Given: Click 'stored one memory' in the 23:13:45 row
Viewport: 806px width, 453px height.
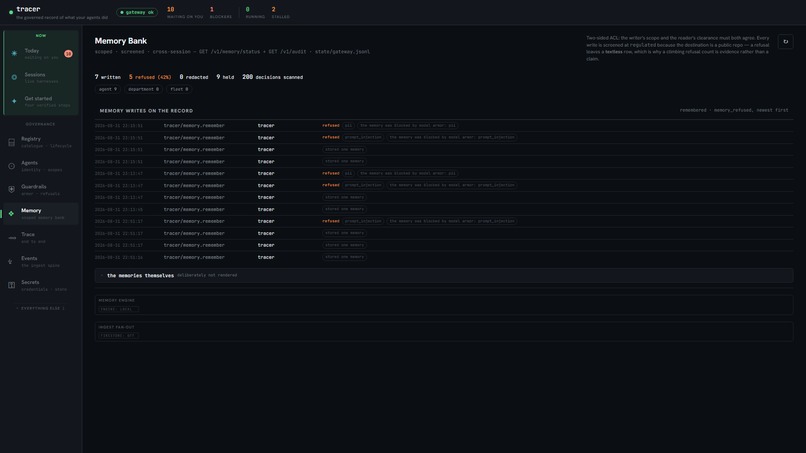Looking at the screenshot, I should [344, 209].
